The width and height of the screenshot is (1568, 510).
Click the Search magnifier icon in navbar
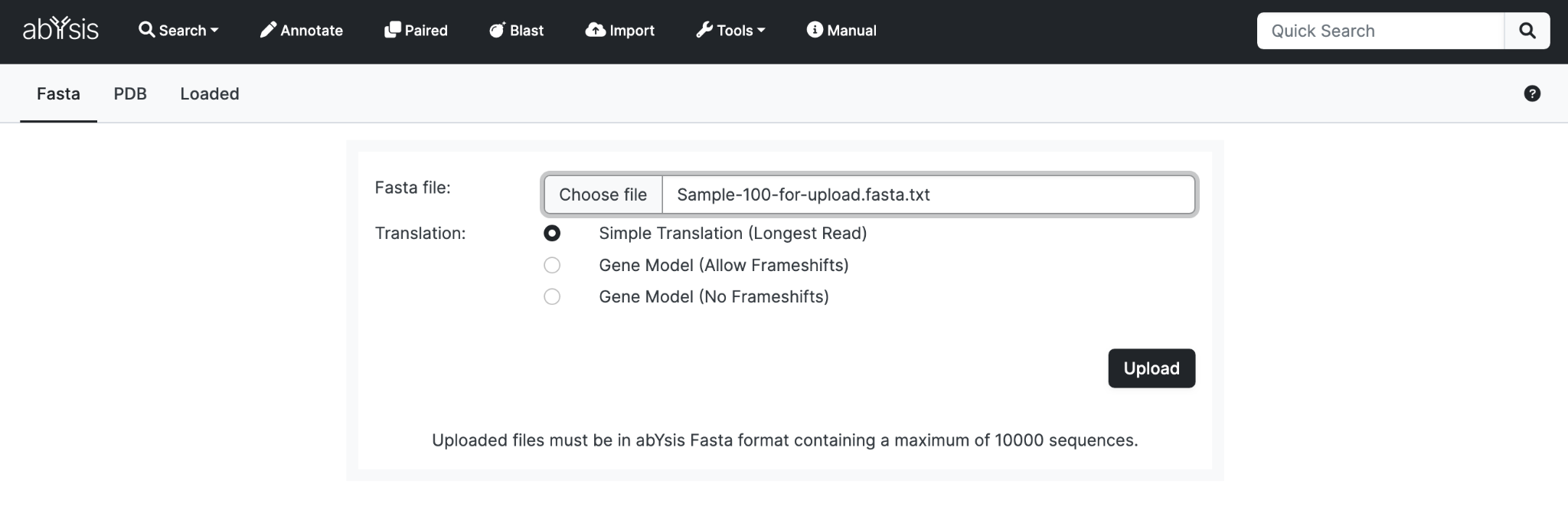146,30
